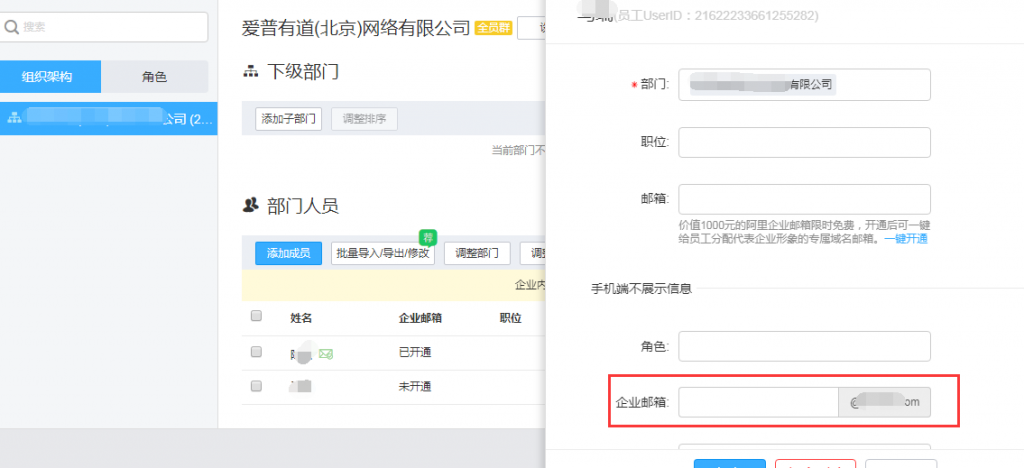Viewport: 1024px width, 468px height.
Task: Click the 企业邮箱 input field
Action: [758, 402]
